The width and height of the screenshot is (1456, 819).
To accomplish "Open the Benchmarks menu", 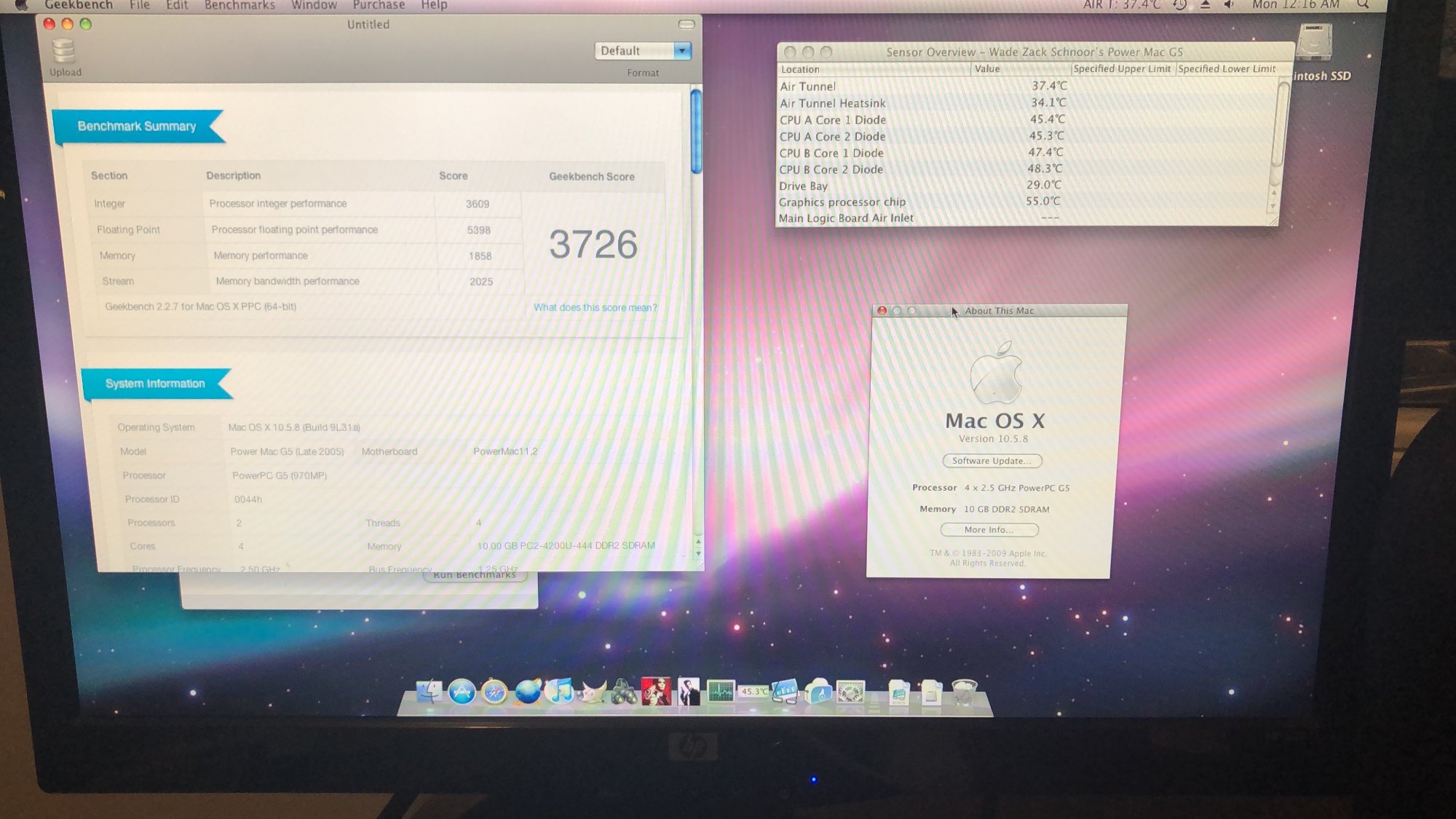I will point(240,5).
